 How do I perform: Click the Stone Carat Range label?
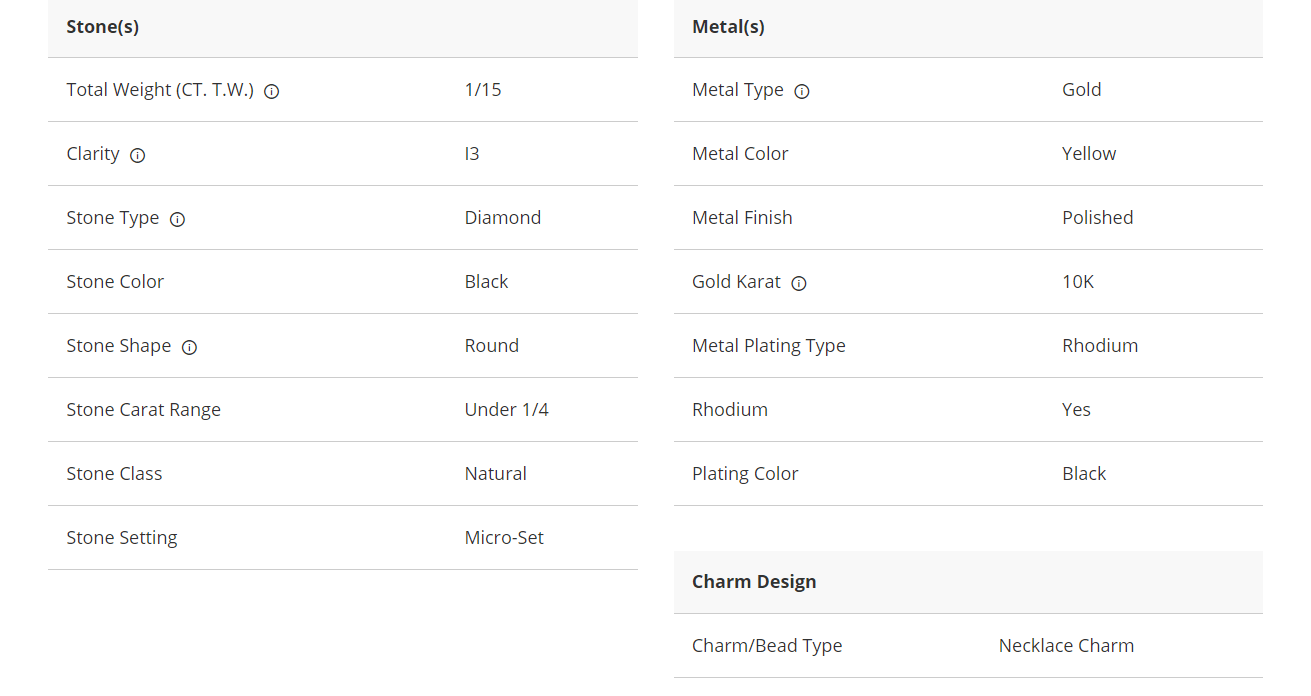pyautogui.click(x=143, y=410)
